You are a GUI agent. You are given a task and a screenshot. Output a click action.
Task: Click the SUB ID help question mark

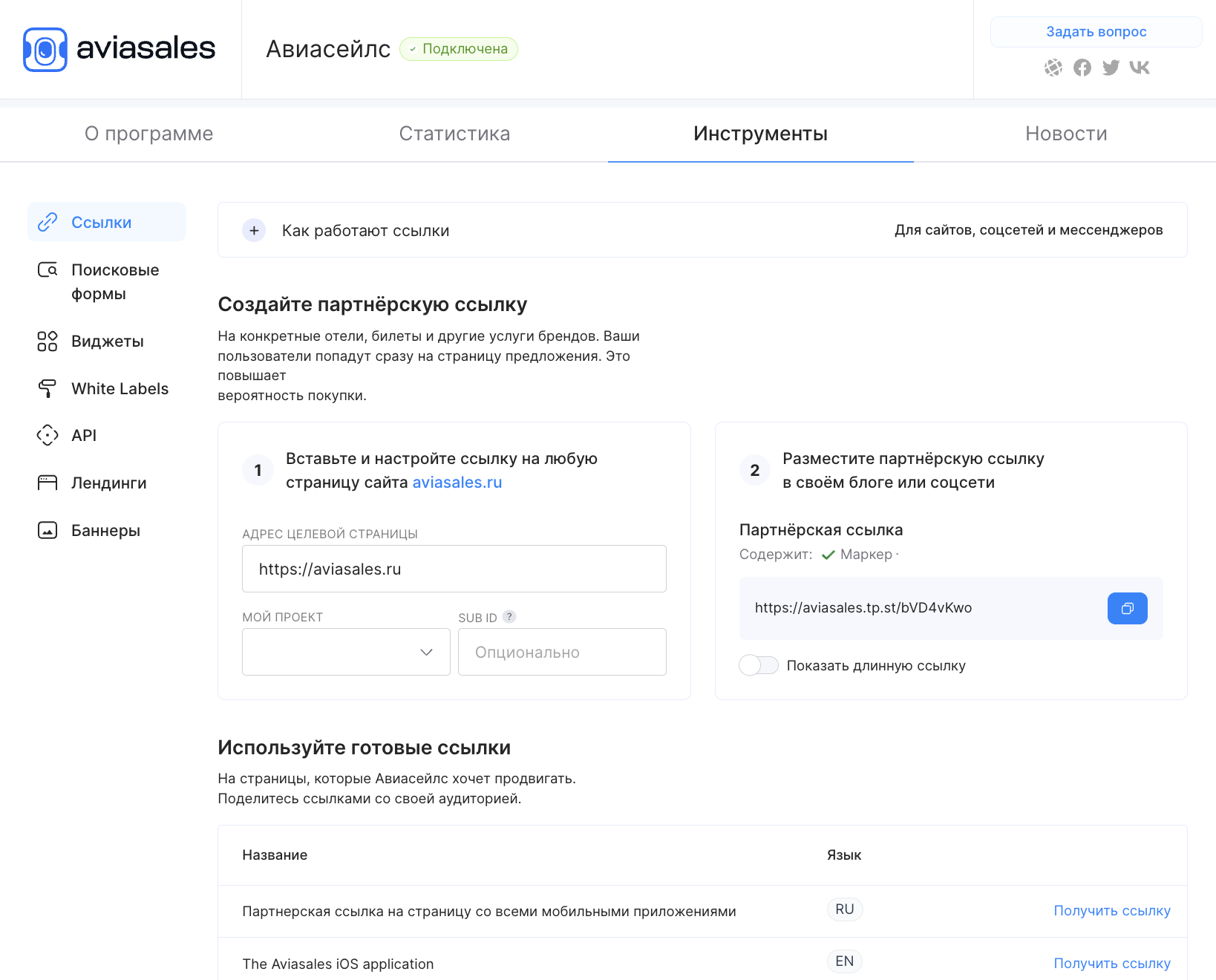click(509, 616)
